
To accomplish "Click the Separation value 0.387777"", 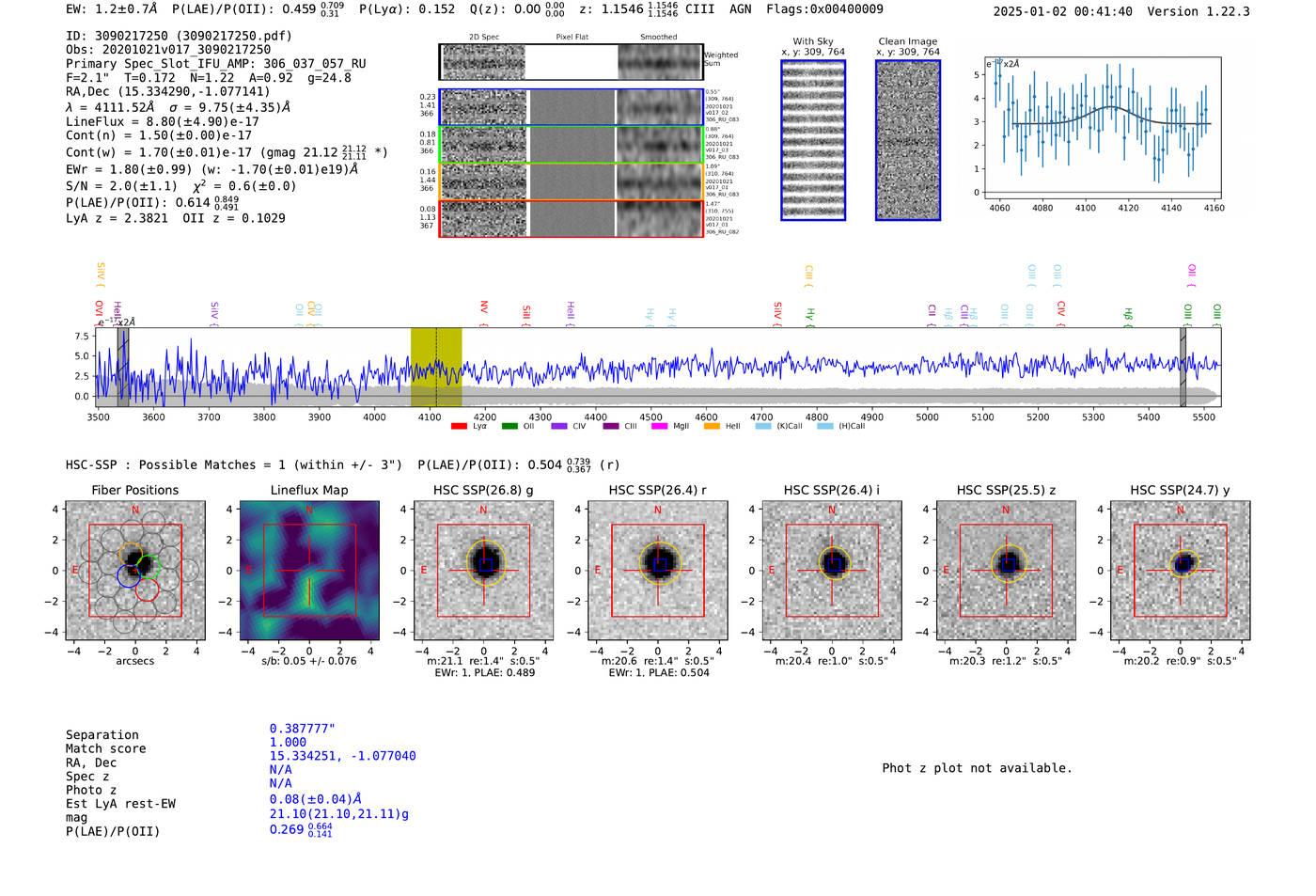I will 303,729.
